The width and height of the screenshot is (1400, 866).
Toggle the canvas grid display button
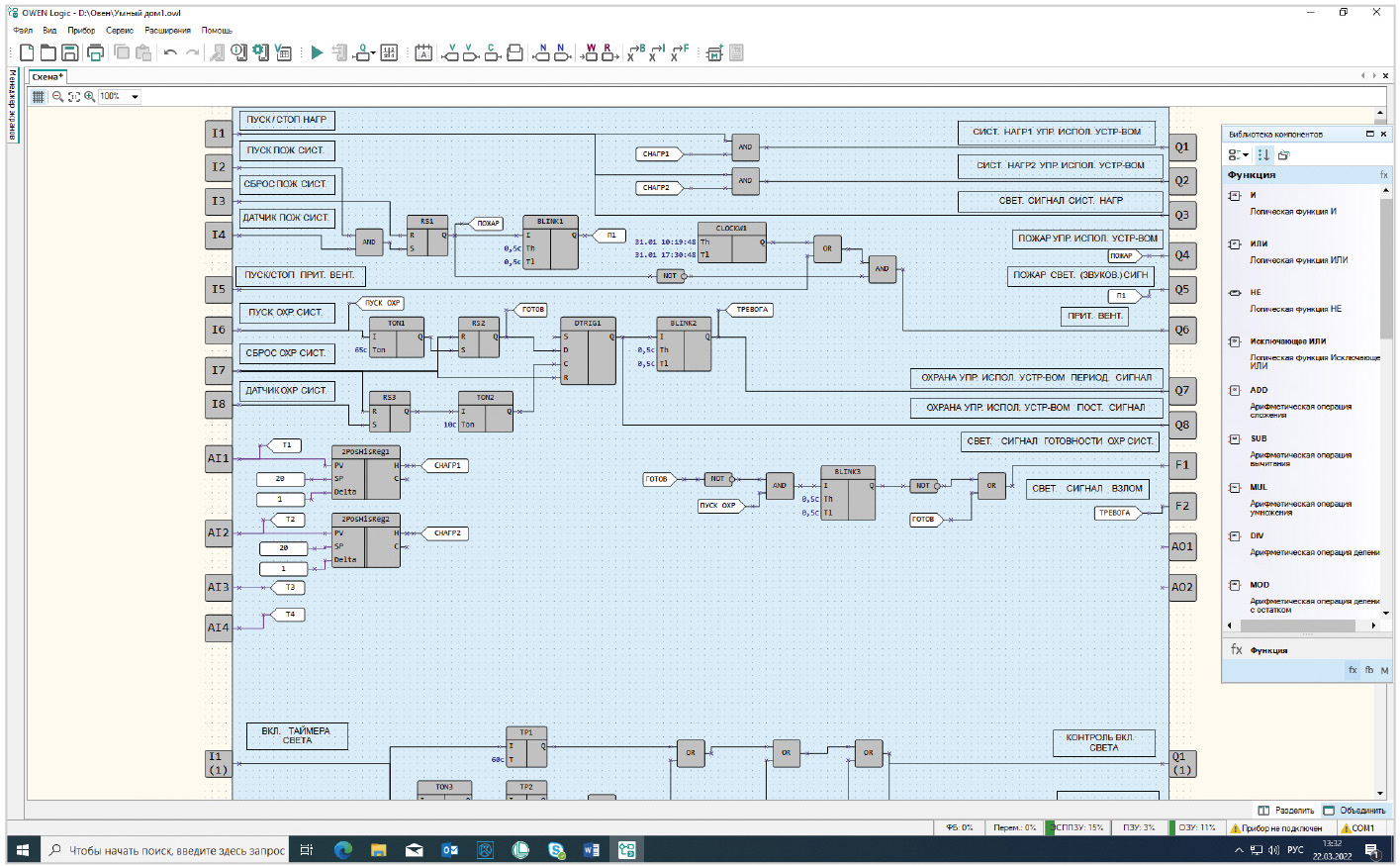coord(39,96)
